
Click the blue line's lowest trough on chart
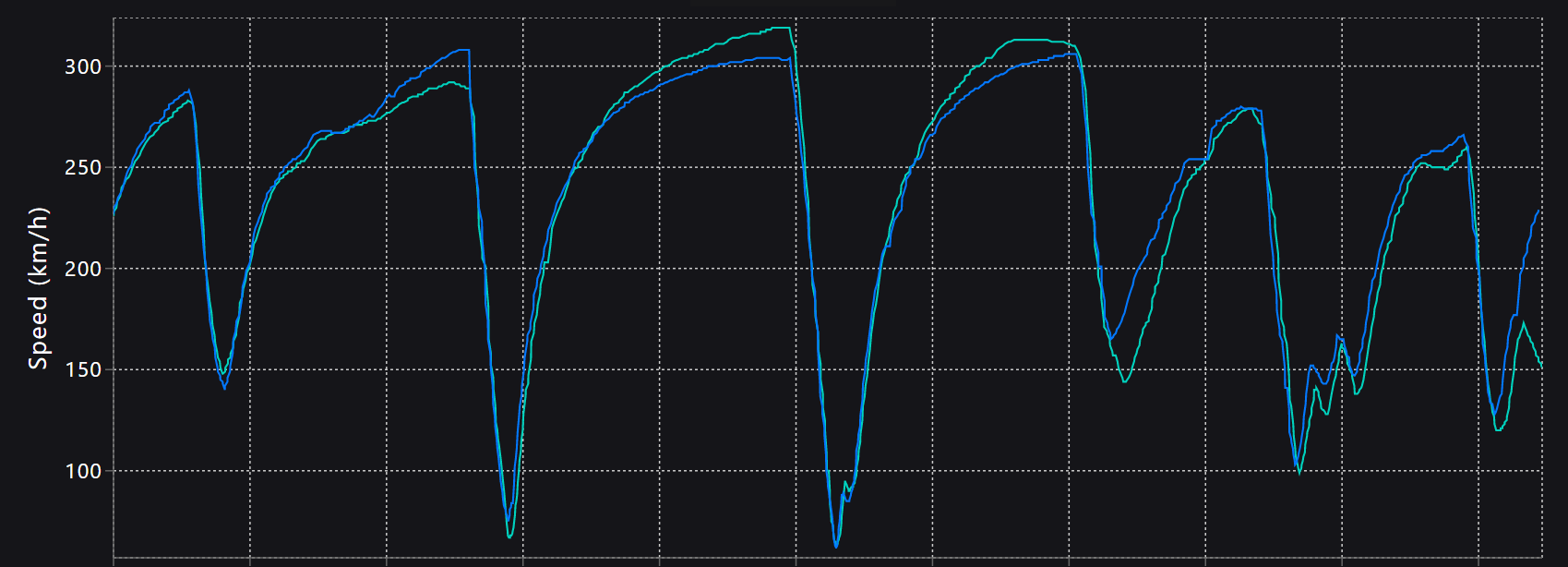pyautogui.click(x=836, y=547)
